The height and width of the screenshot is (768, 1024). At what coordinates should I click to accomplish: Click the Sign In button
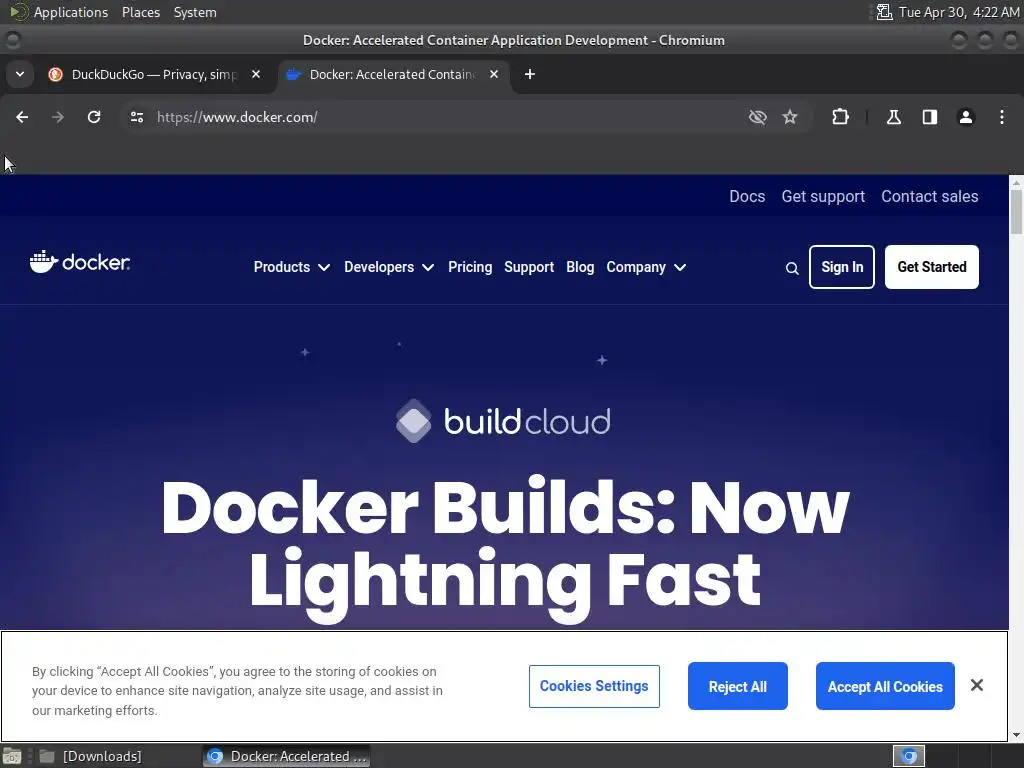[x=842, y=267]
